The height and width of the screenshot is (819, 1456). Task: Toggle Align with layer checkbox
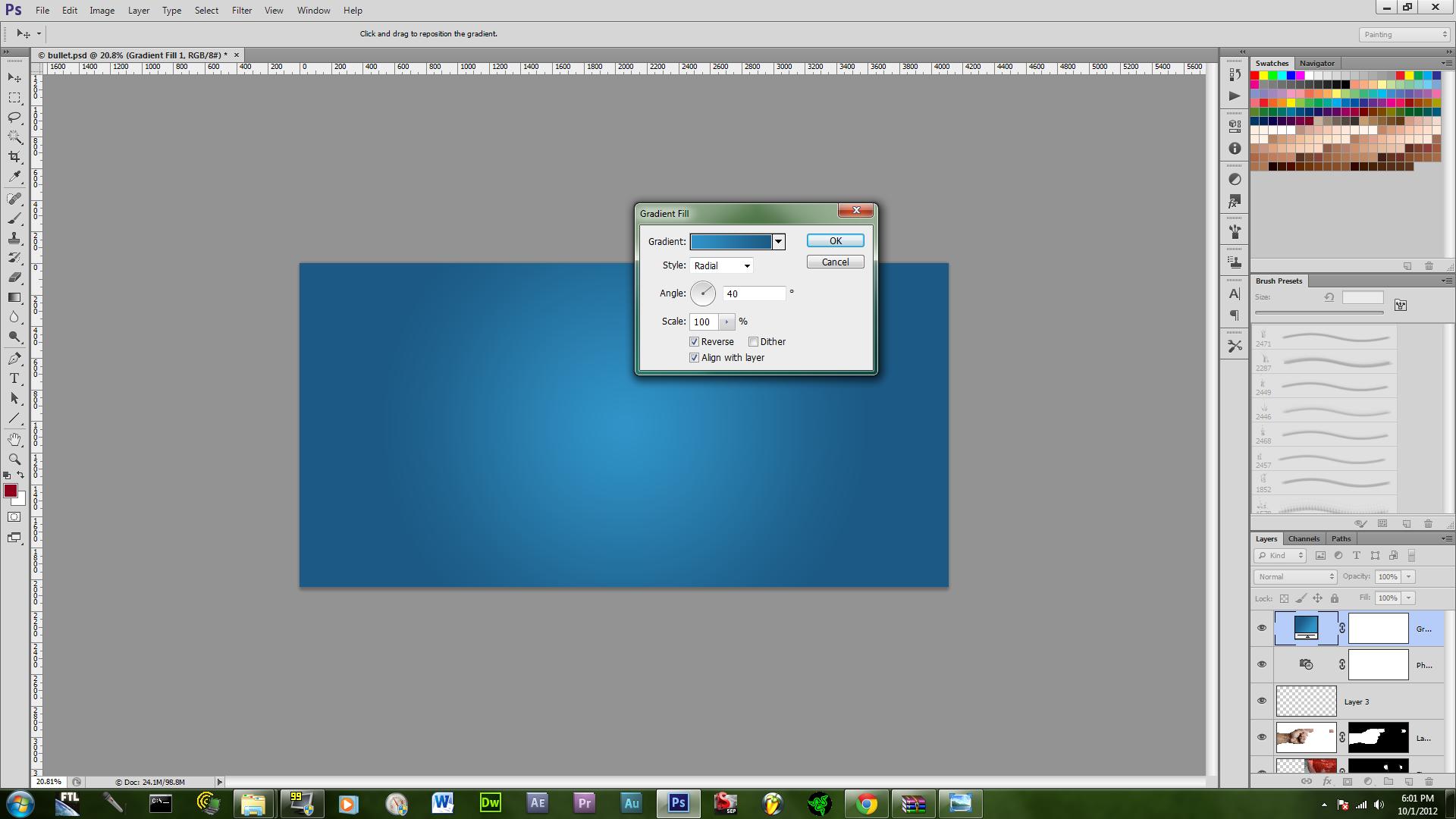[693, 357]
